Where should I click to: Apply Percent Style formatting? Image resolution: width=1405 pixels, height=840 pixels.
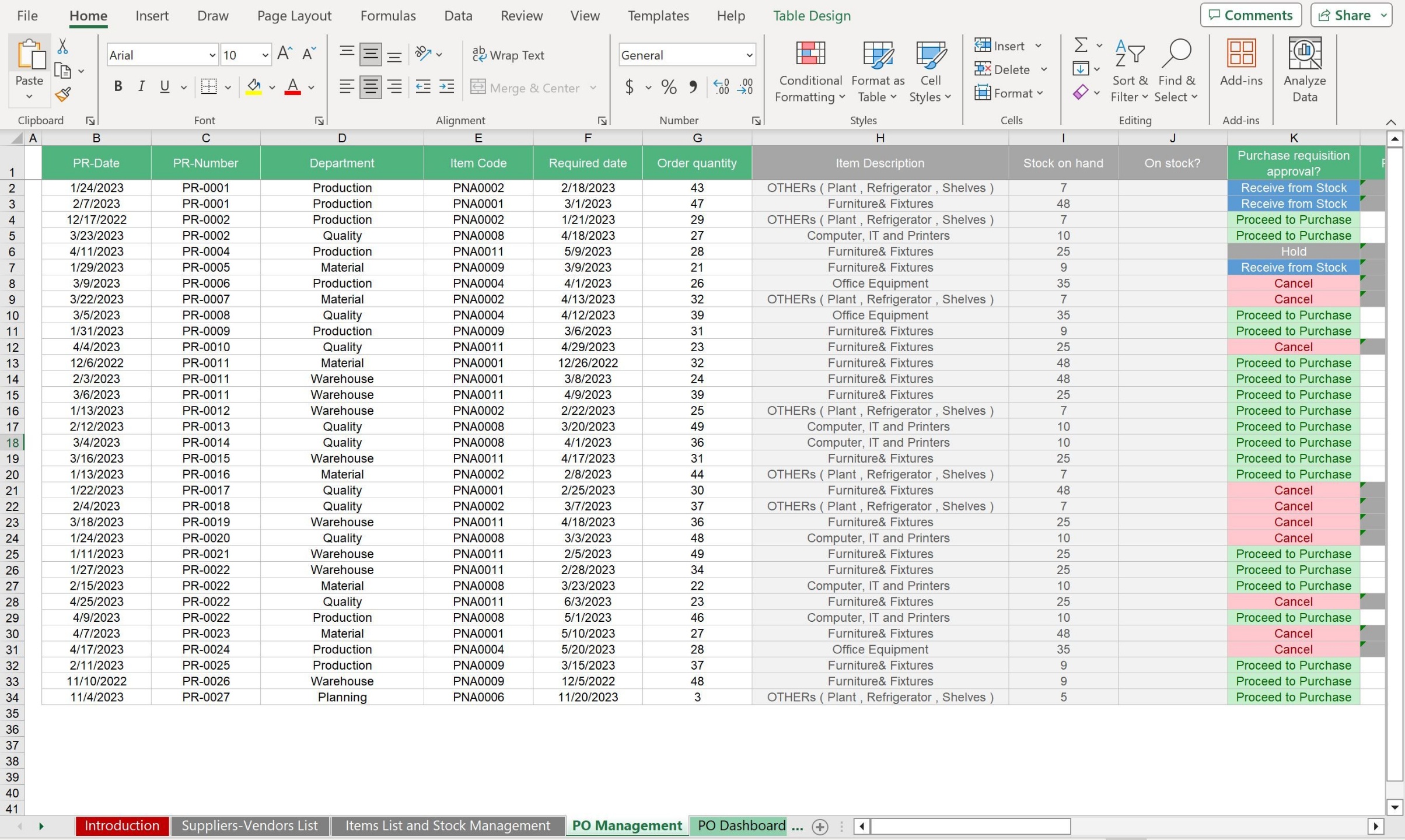pos(669,87)
